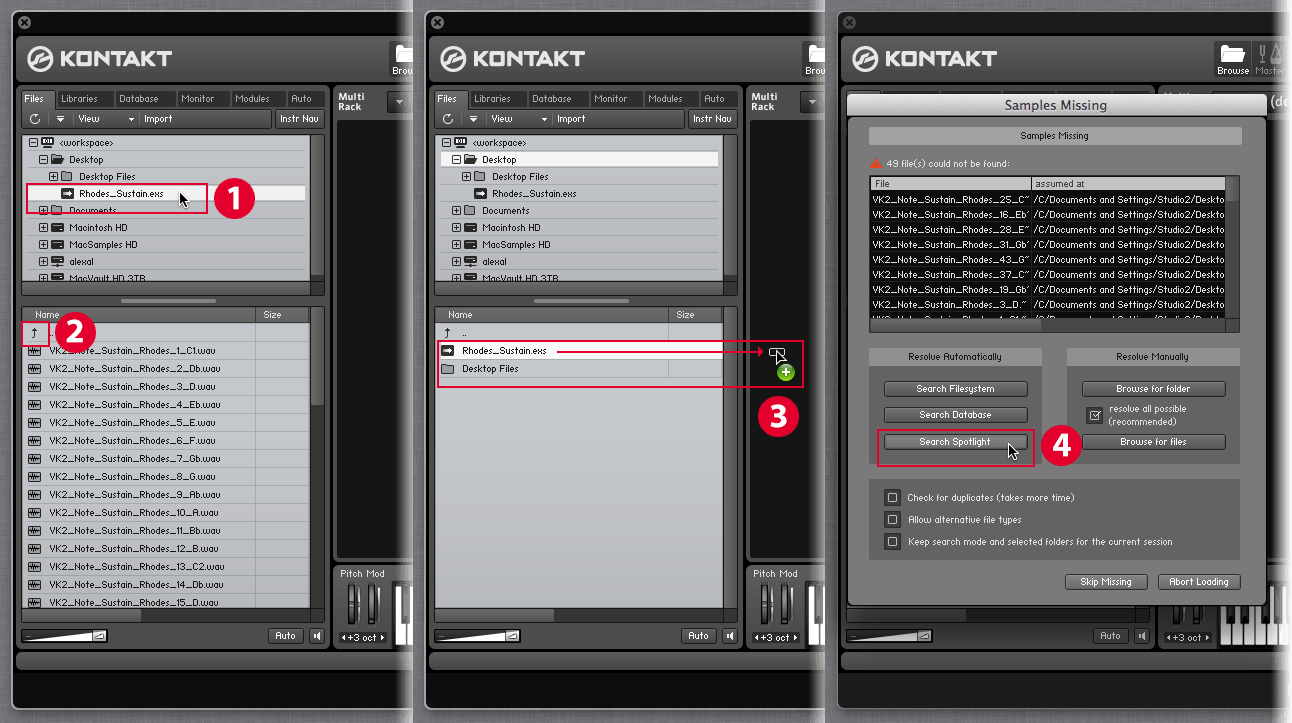This screenshot has width=1292, height=723.
Task: Click the Name column header in left list
Action: coord(139,315)
